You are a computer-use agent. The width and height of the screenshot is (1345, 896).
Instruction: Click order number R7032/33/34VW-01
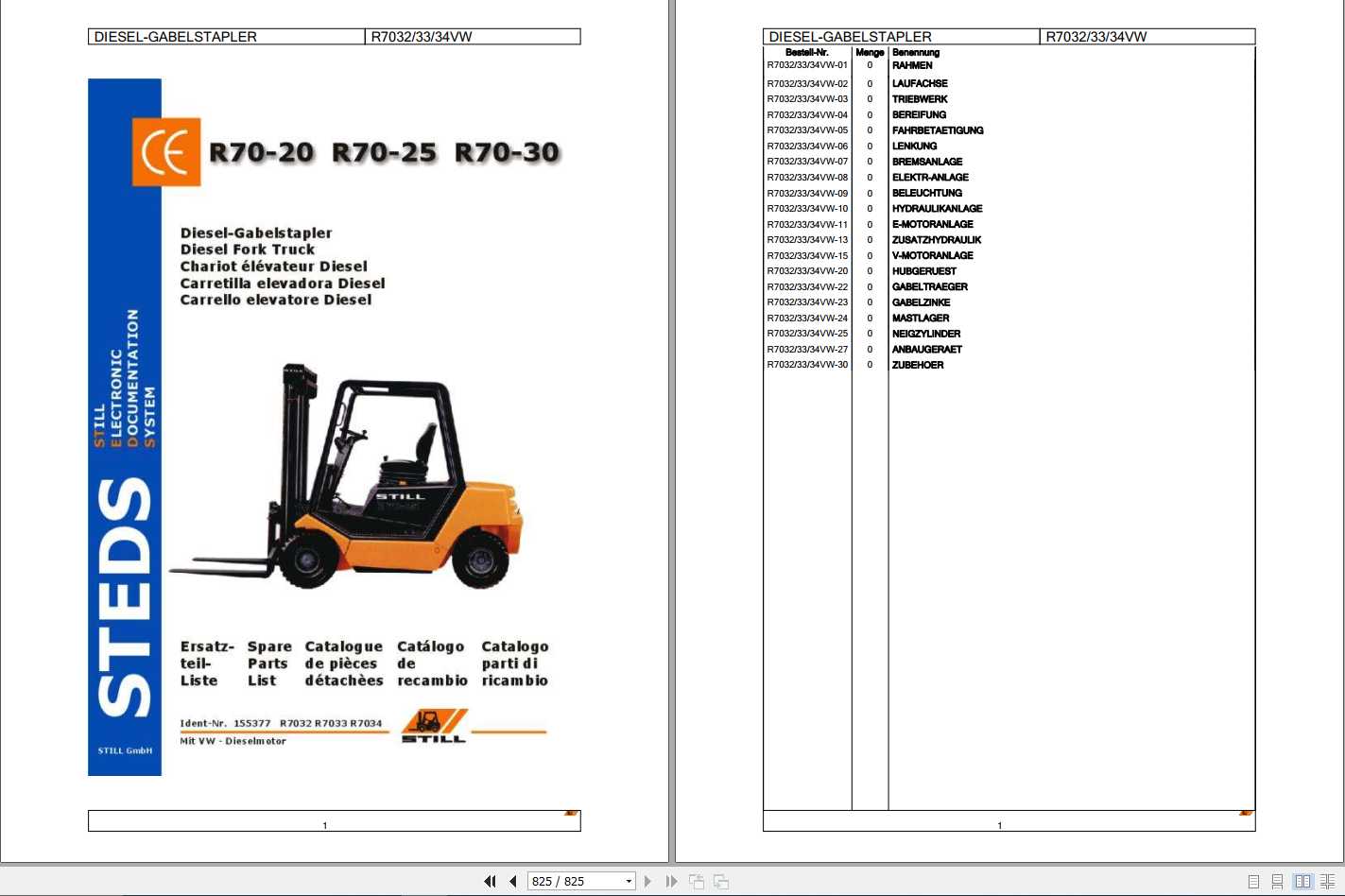coord(807,65)
